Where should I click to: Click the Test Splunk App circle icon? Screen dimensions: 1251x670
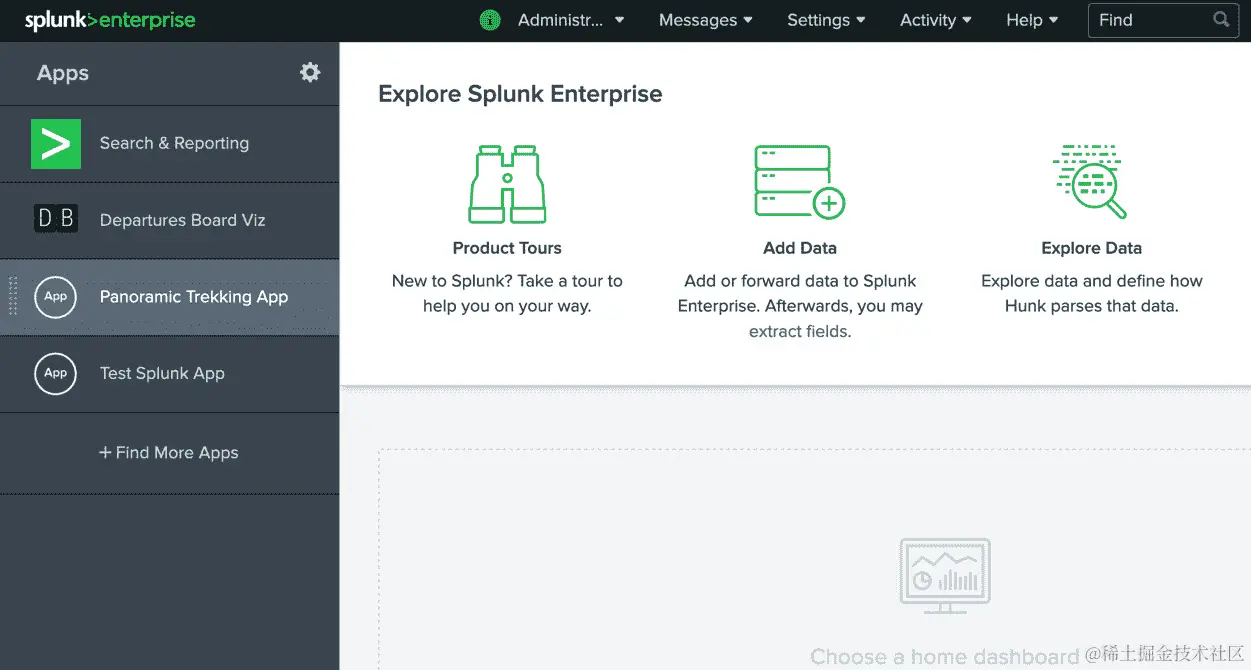pyautogui.click(x=56, y=373)
